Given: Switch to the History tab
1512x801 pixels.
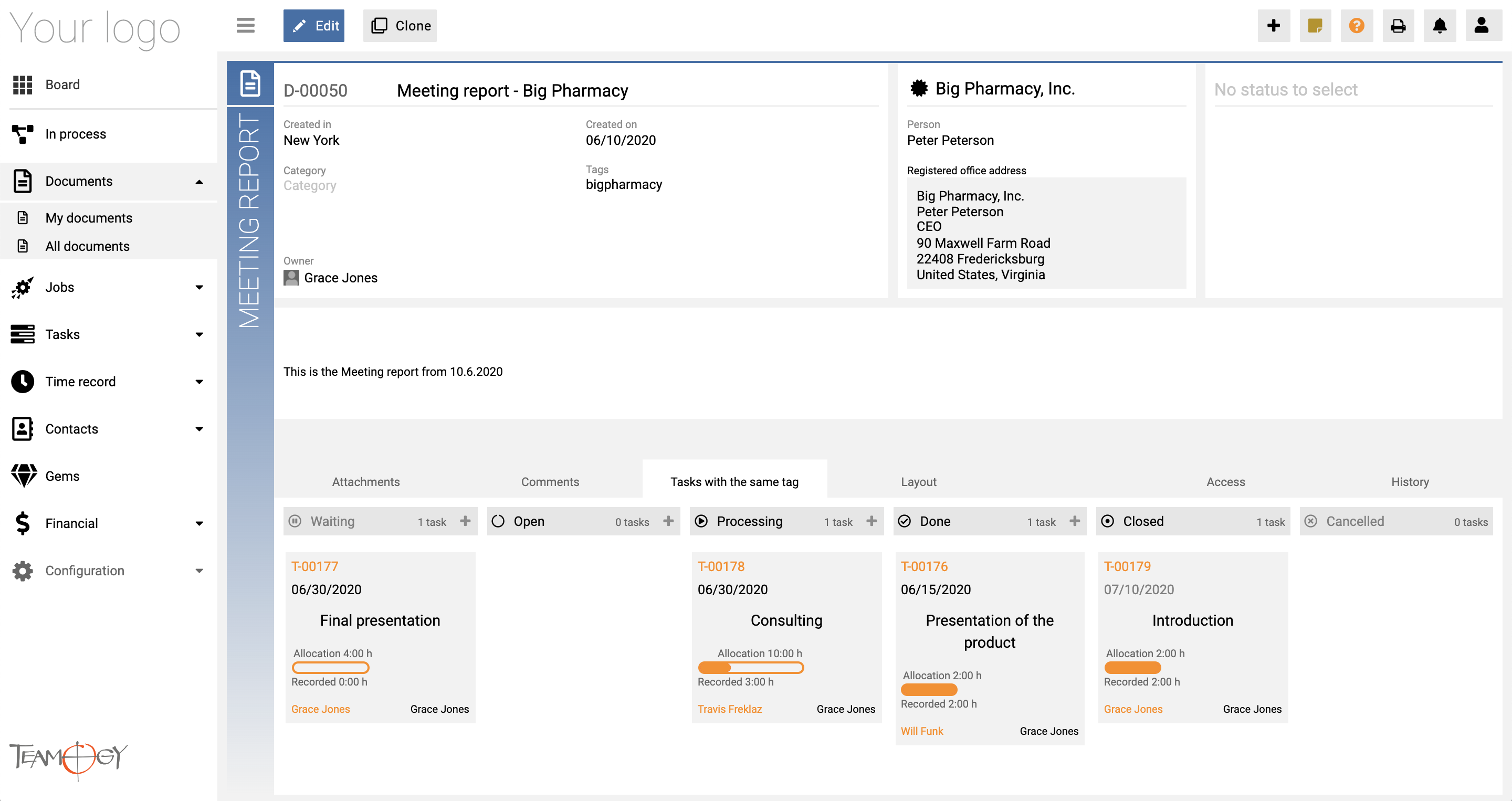Looking at the screenshot, I should tap(1410, 482).
